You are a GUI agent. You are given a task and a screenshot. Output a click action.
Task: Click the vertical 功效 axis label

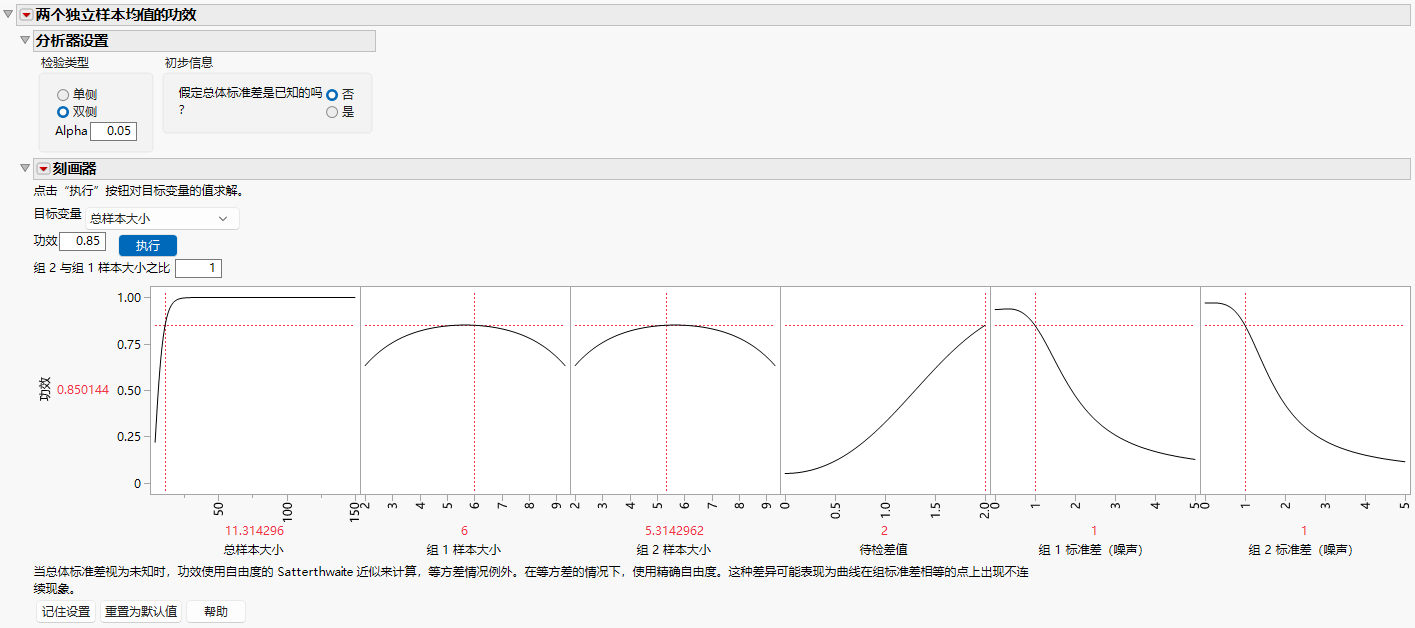point(44,390)
